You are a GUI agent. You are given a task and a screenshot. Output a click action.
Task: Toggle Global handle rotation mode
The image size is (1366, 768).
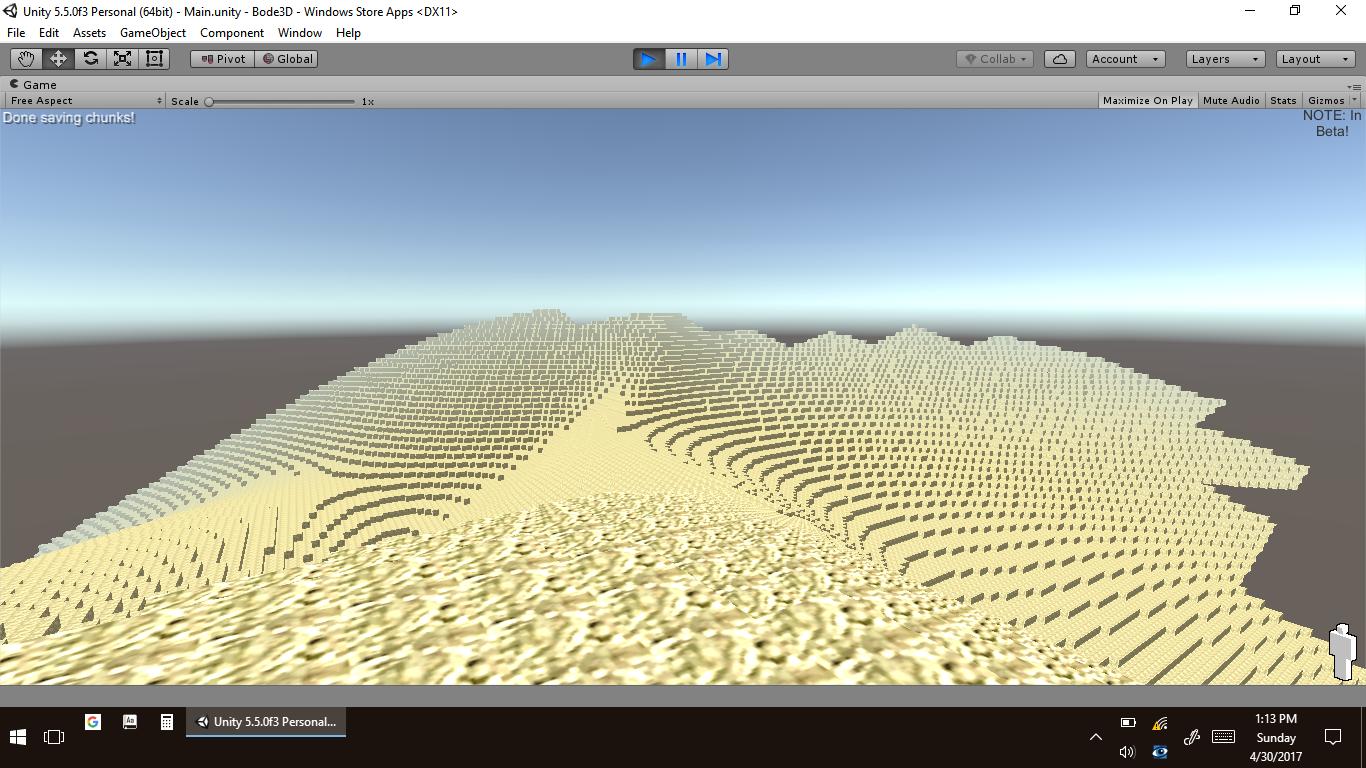(287, 59)
